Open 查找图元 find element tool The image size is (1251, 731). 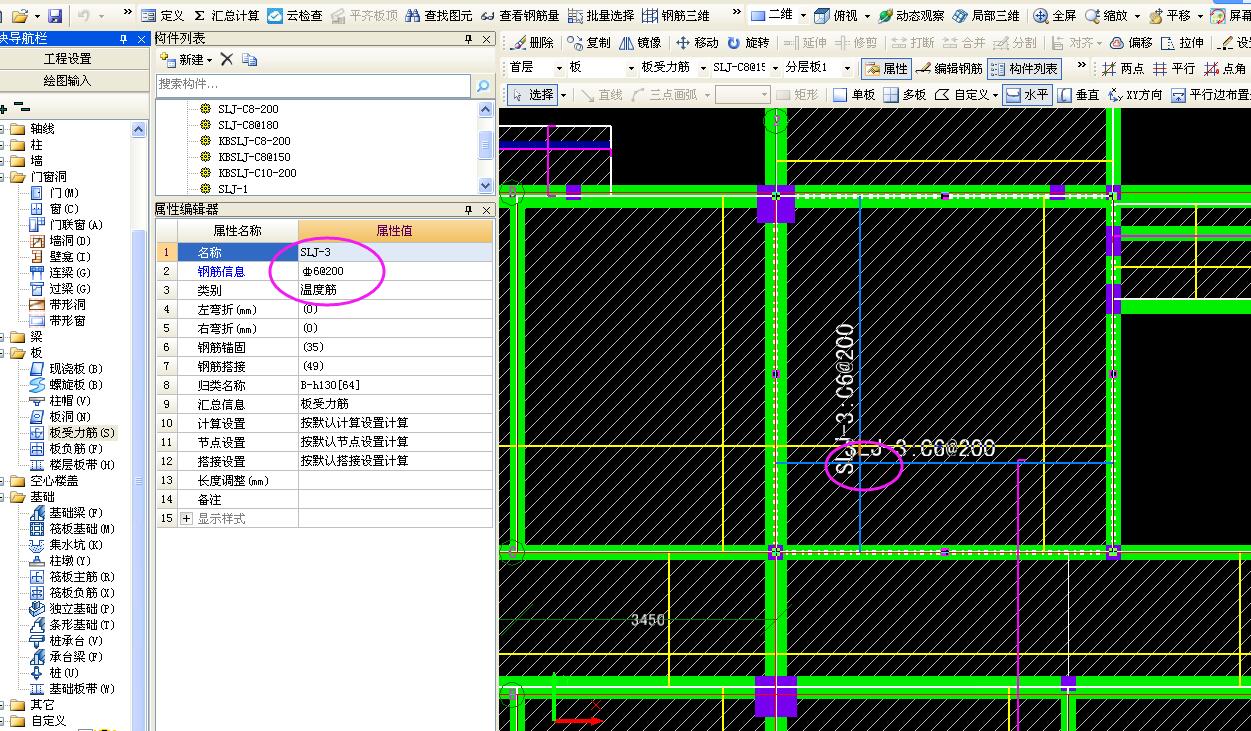[439, 16]
